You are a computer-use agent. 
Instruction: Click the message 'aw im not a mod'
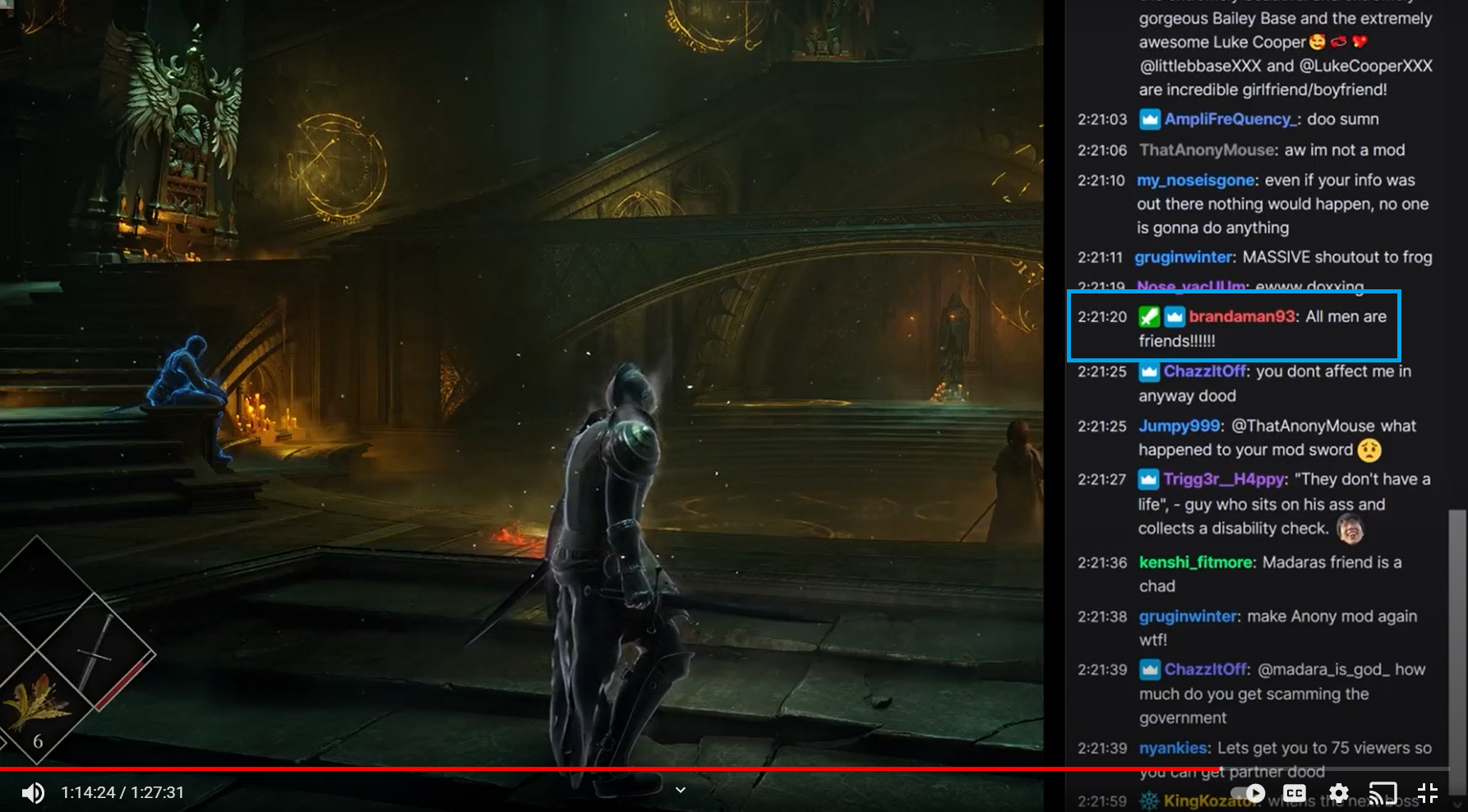(1345, 150)
